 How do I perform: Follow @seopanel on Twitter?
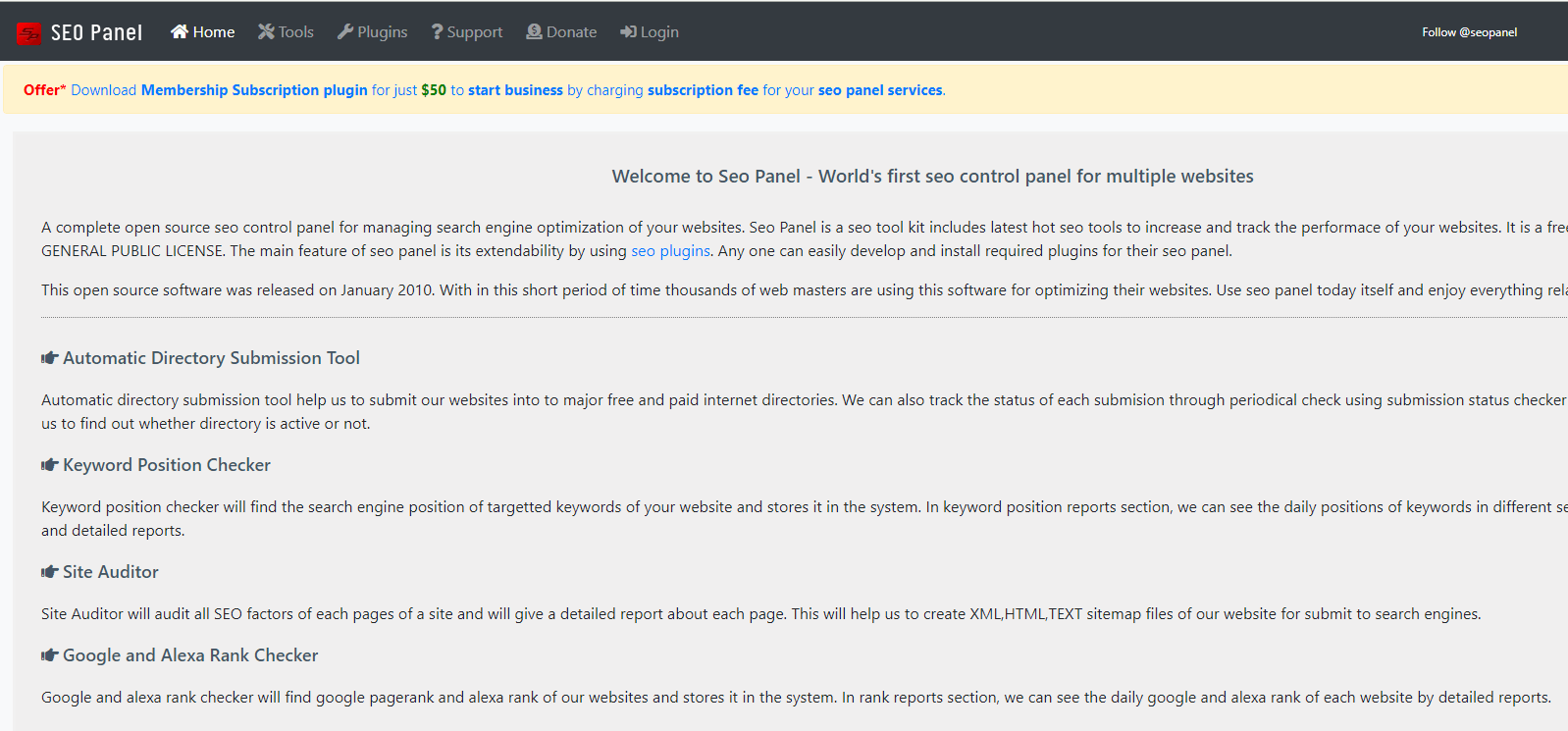point(1469,32)
